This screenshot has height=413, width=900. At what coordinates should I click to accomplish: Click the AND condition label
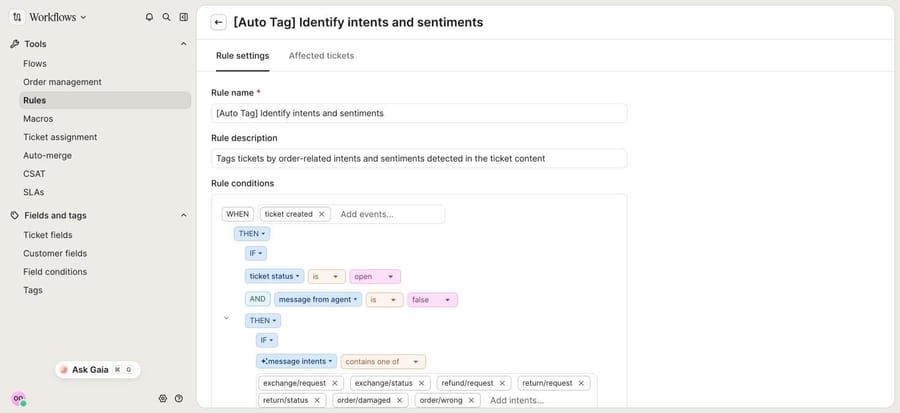pyautogui.click(x=257, y=299)
